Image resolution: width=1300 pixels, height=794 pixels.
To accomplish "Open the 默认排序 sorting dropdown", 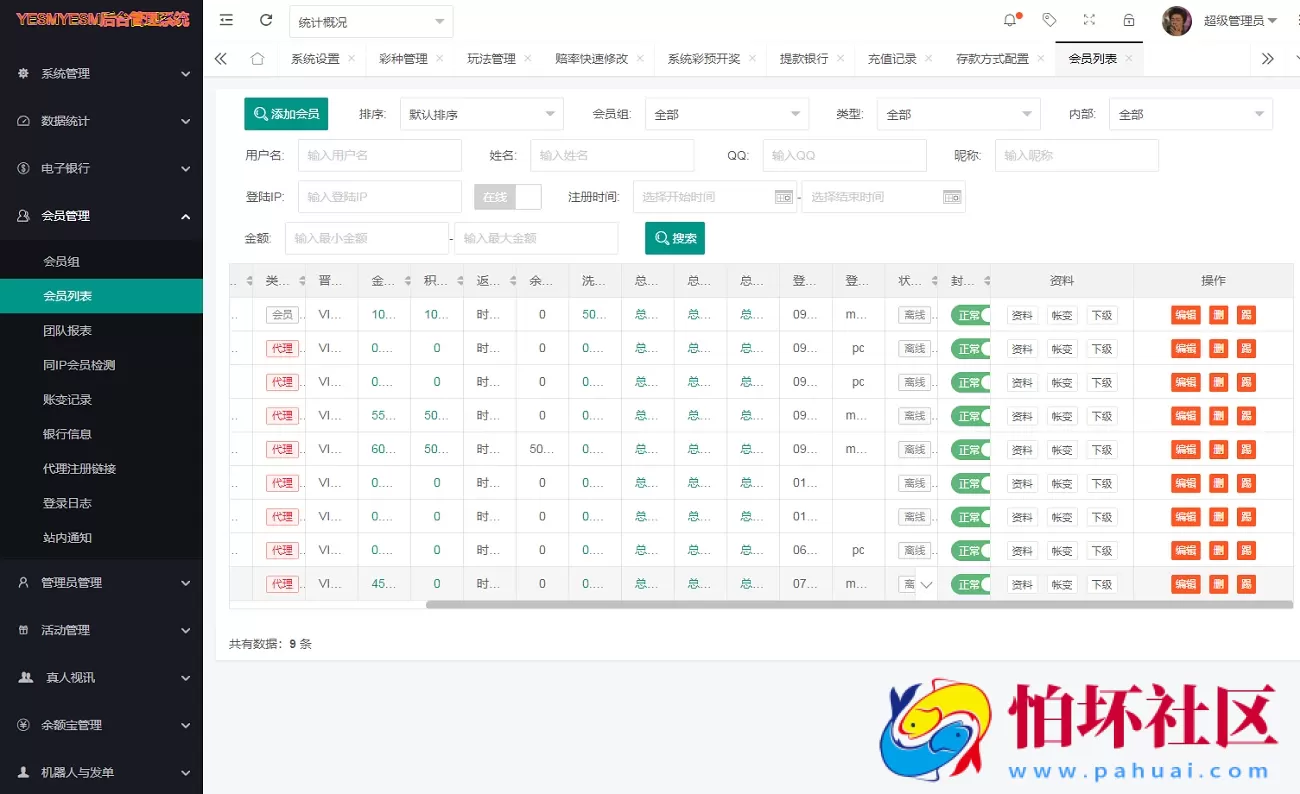I will [x=481, y=113].
